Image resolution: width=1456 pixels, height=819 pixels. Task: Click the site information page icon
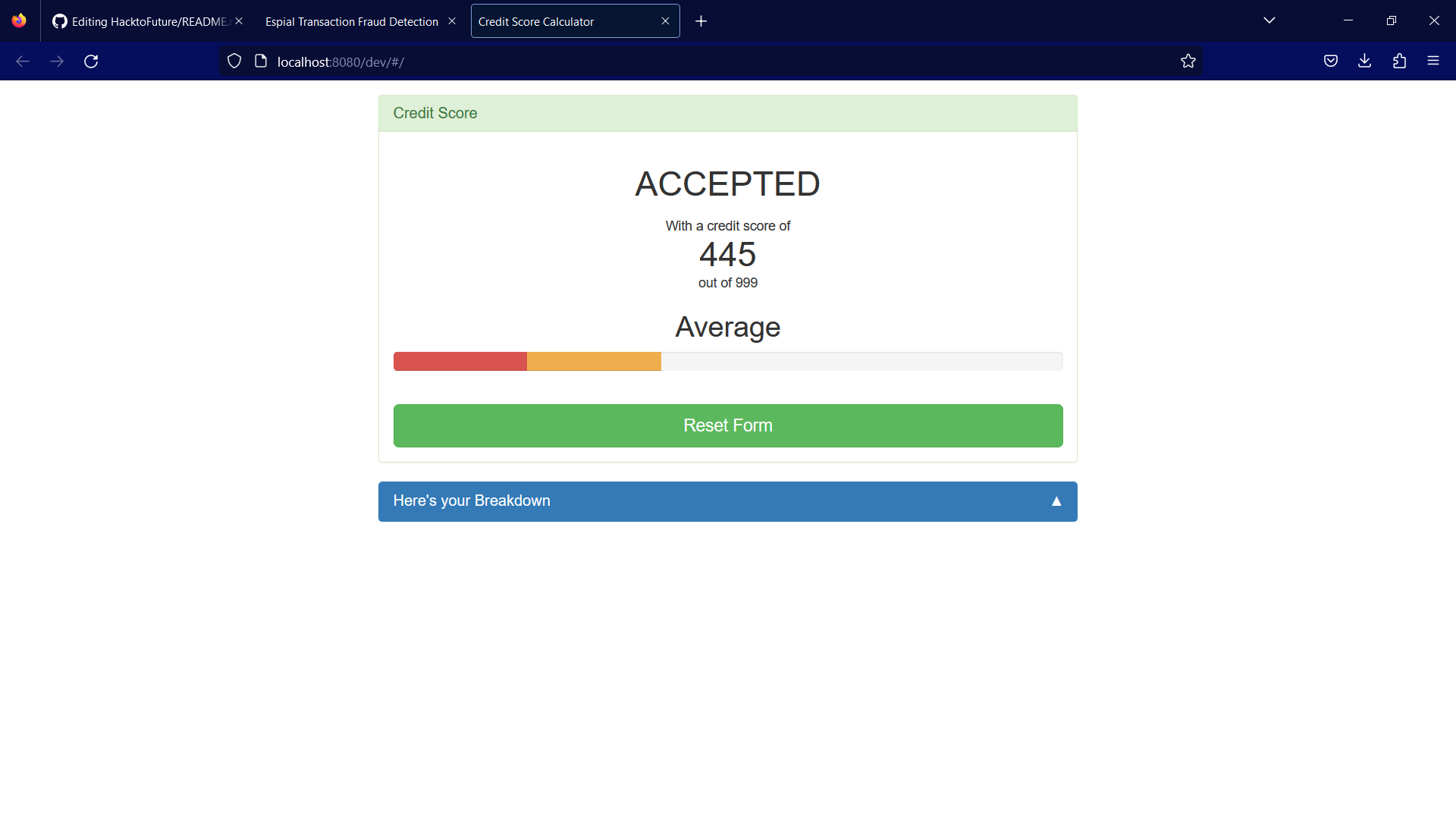(261, 61)
